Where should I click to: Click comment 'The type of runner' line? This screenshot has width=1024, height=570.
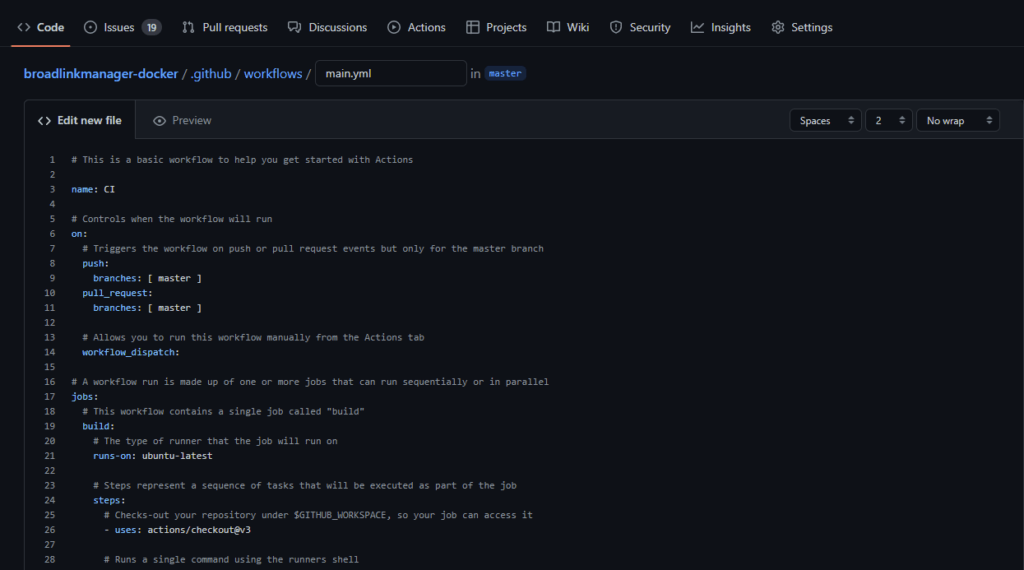[216, 441]
